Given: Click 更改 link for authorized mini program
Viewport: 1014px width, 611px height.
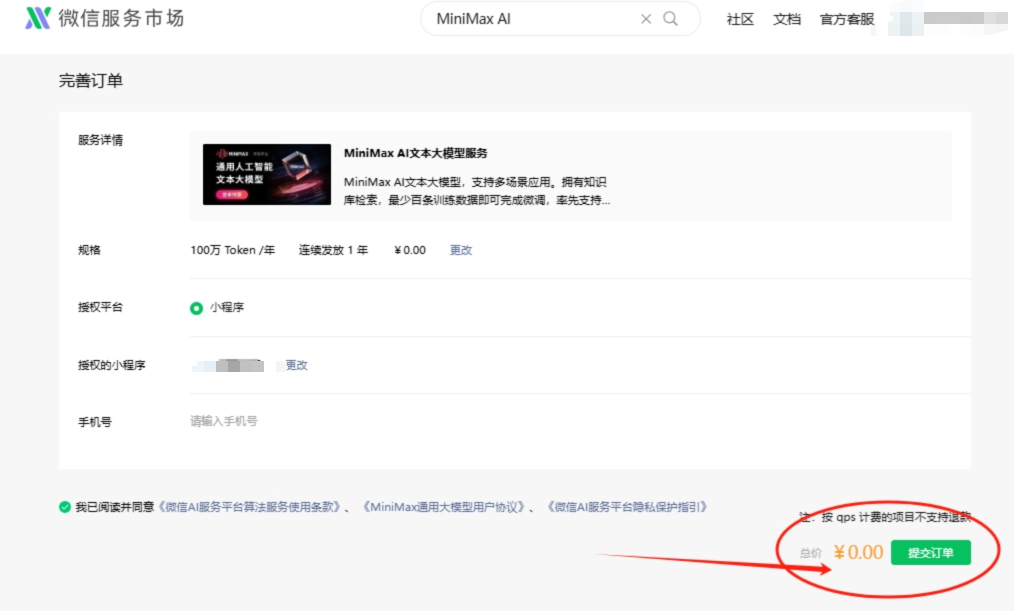Looking at the screenshot, I should point(296,365).
